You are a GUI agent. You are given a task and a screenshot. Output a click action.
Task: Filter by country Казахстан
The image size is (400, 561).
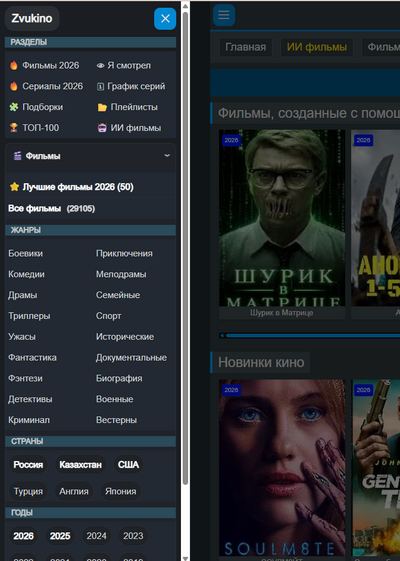coord(81,464)
